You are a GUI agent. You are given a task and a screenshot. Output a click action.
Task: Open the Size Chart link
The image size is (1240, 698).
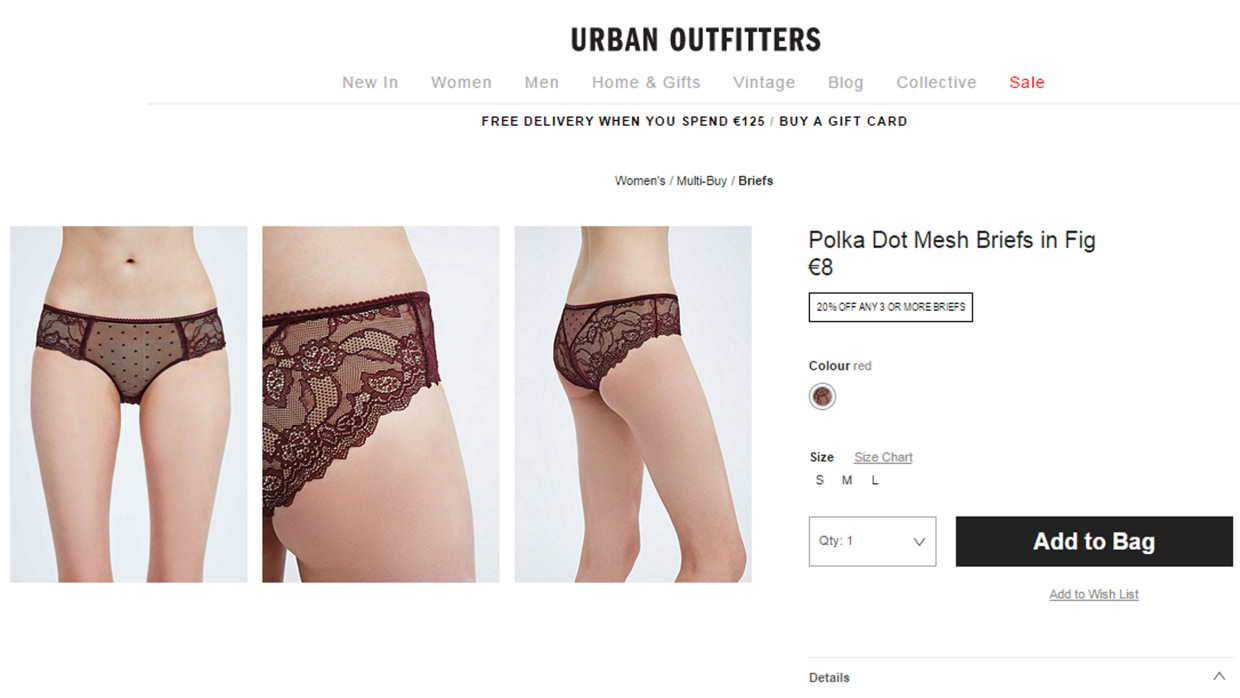[883, 457]
